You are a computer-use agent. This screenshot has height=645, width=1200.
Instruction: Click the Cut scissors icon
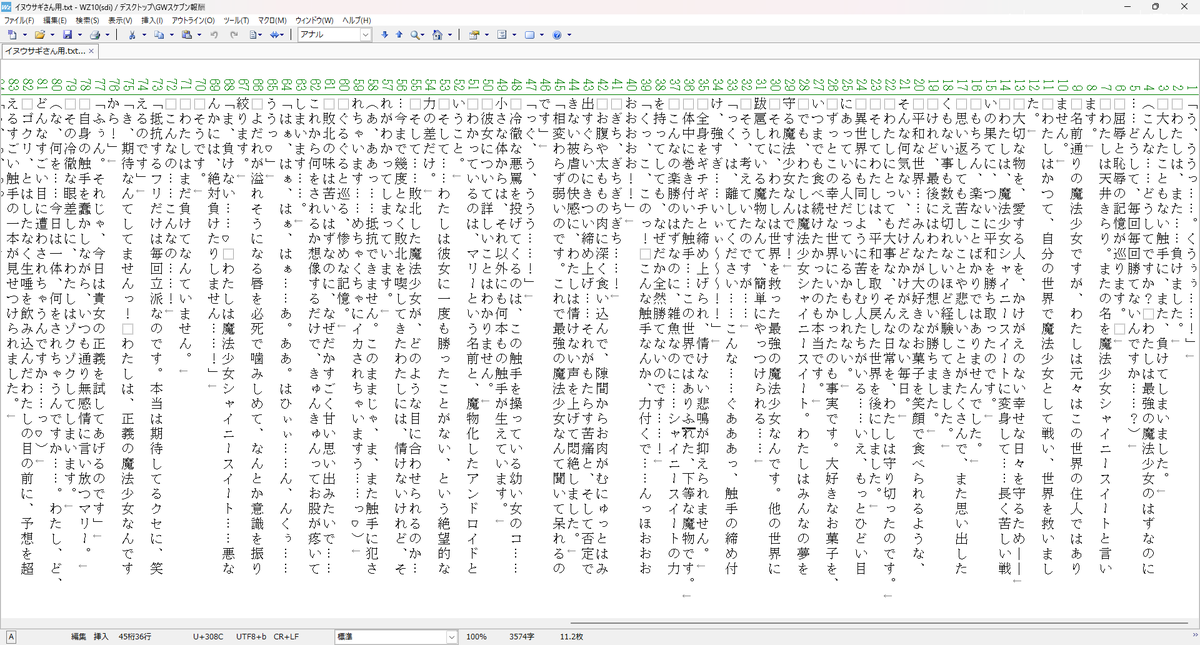tap(132, 35)
